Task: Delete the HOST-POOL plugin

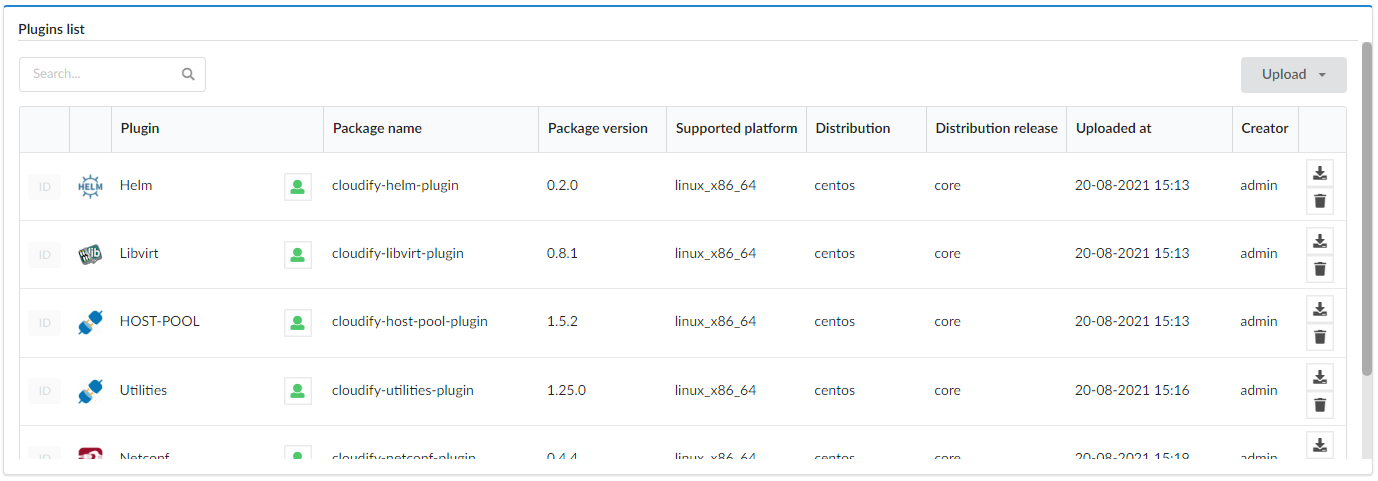Action: pyautogui.click(x=1319, y=337)
